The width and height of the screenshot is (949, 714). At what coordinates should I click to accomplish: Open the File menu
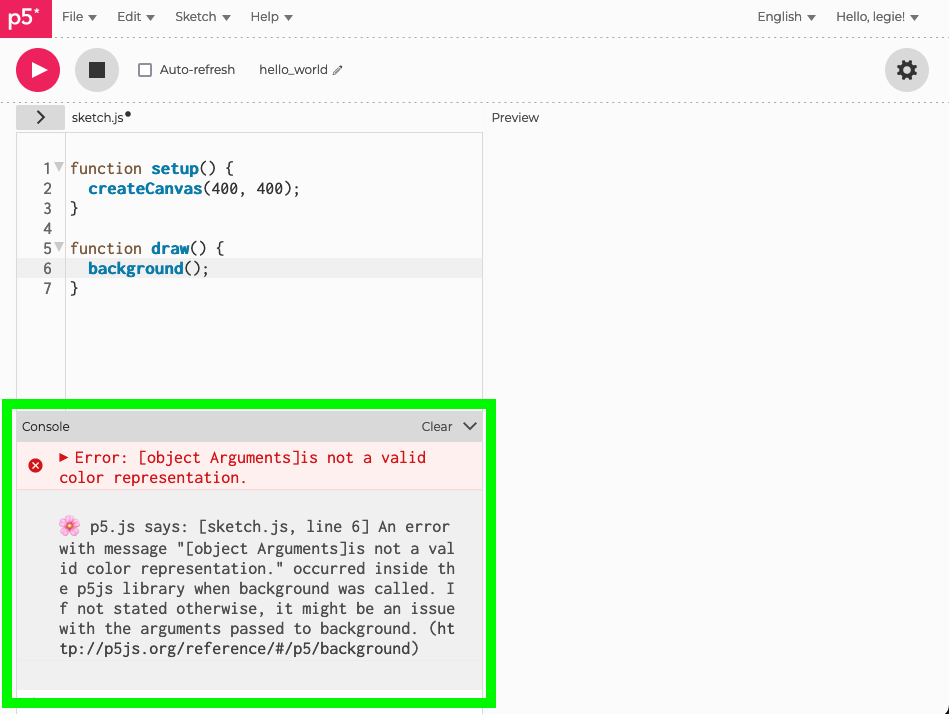point(79,17)
